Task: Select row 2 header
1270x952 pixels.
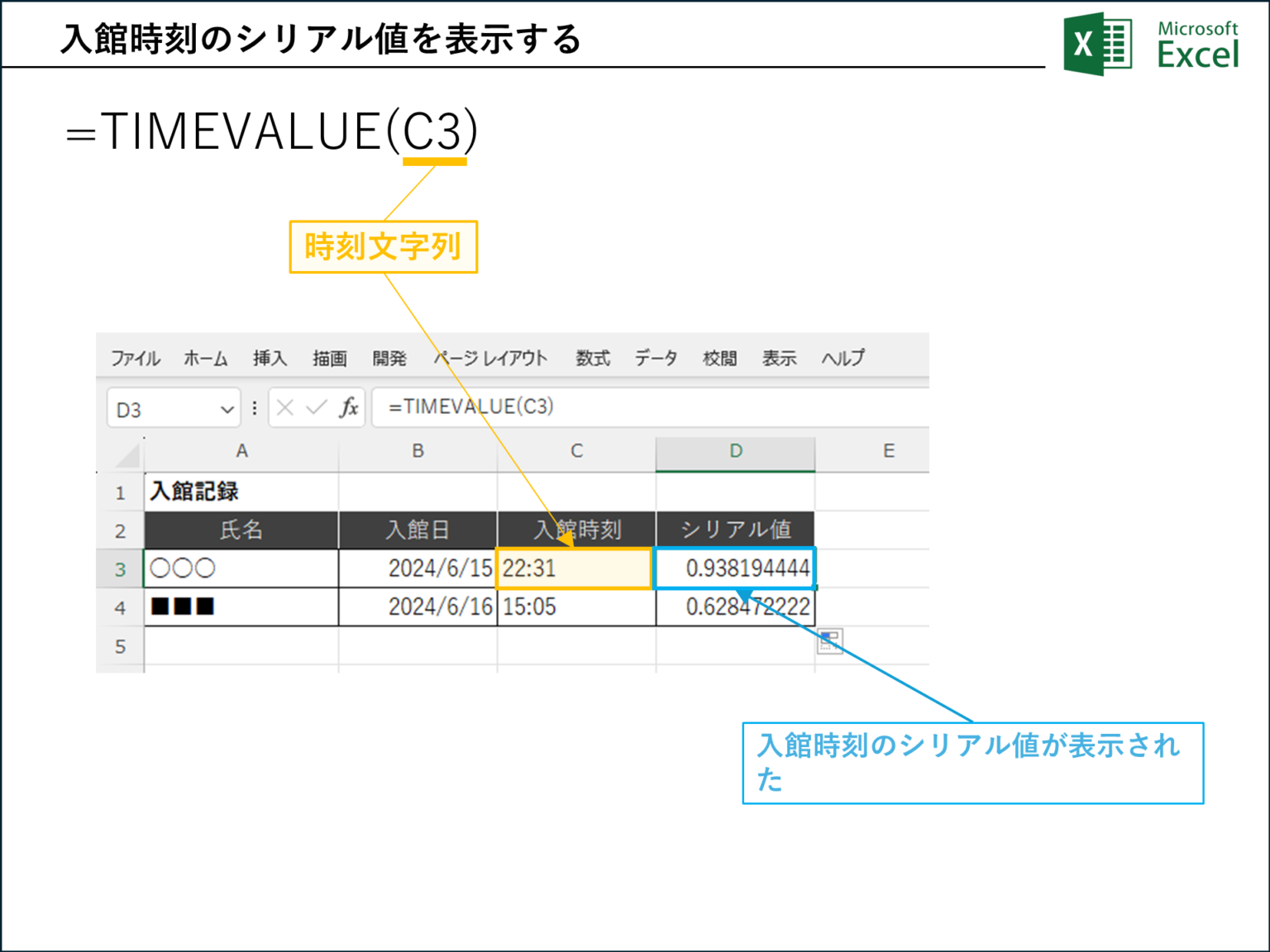Action: pos(120,531)
